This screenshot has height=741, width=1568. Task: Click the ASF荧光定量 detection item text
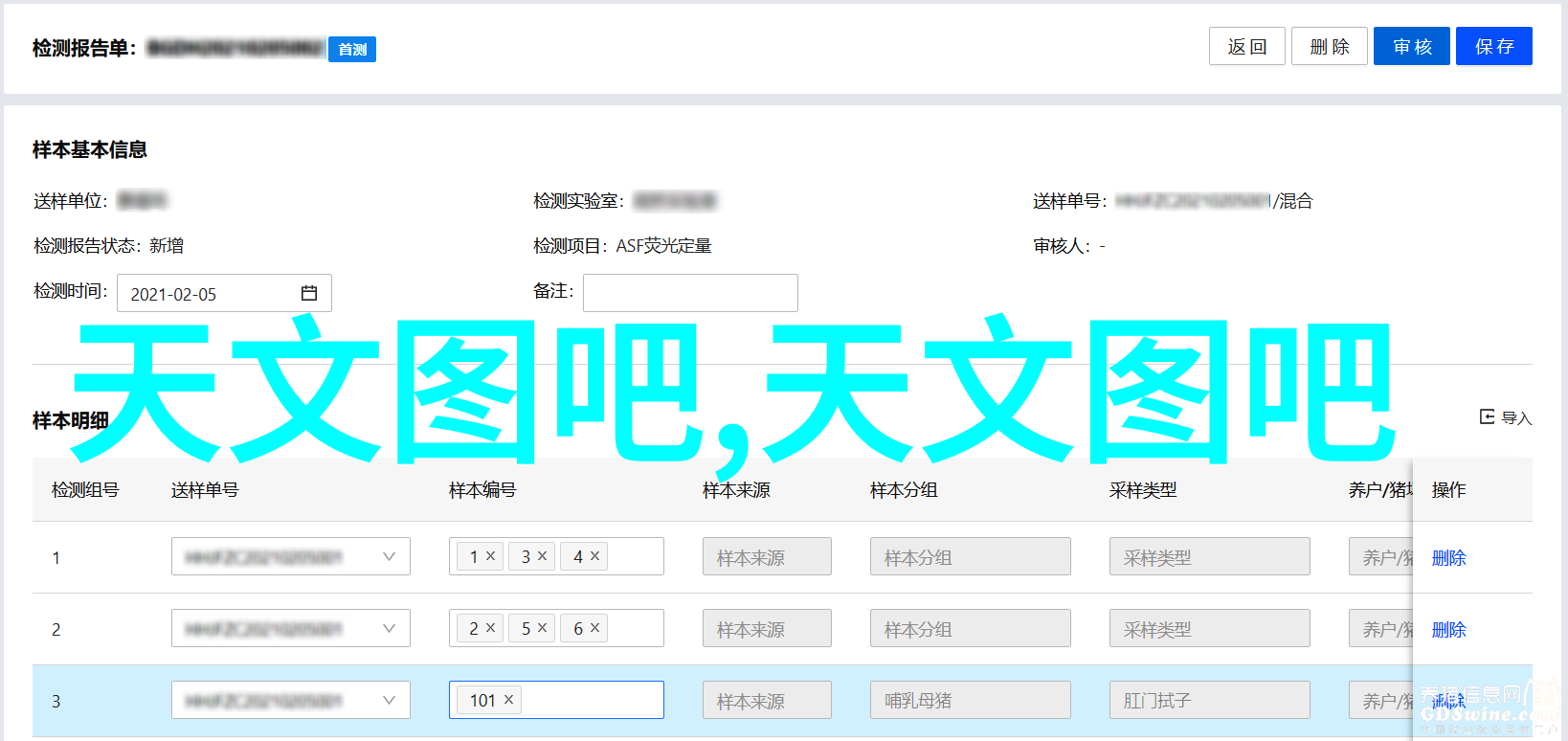pos(663,245)
